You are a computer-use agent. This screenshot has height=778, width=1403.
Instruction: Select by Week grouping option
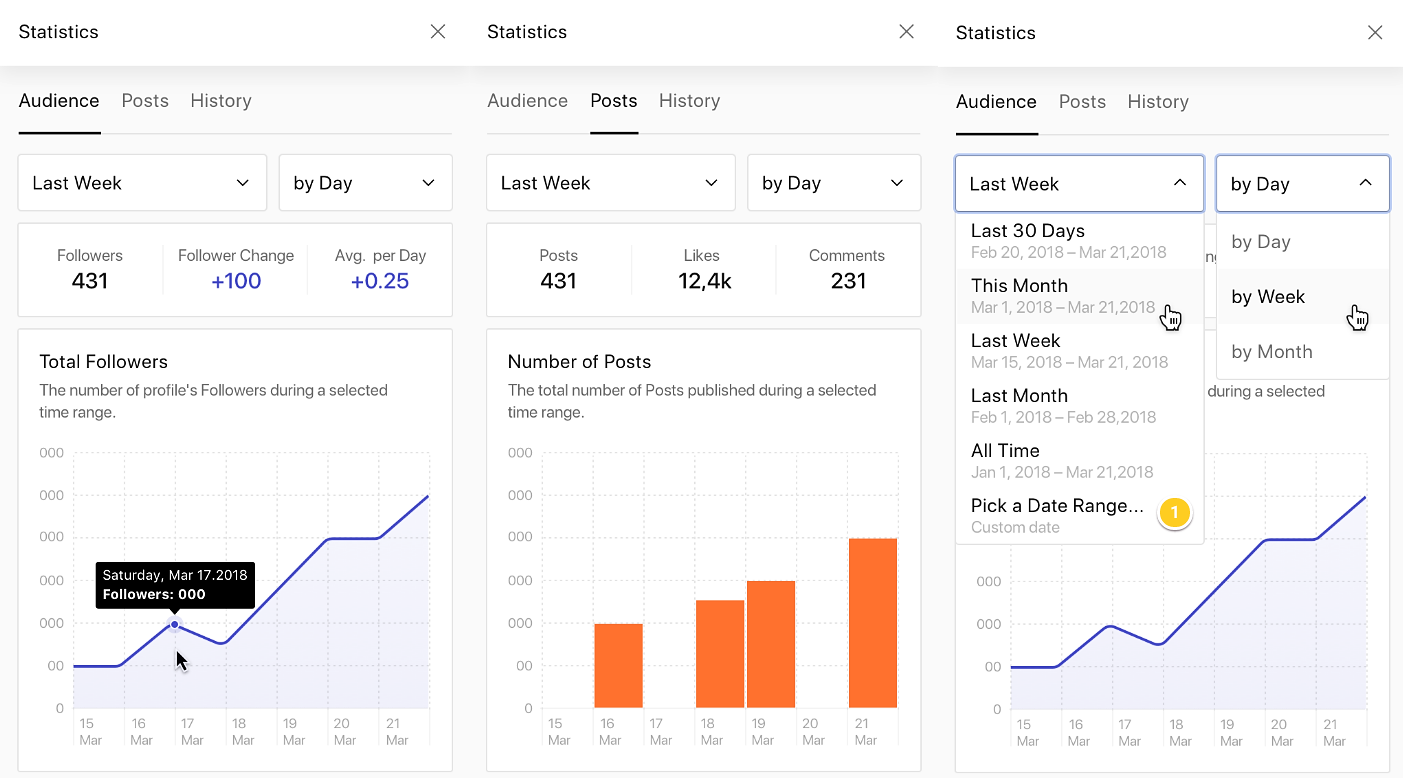1303,297
